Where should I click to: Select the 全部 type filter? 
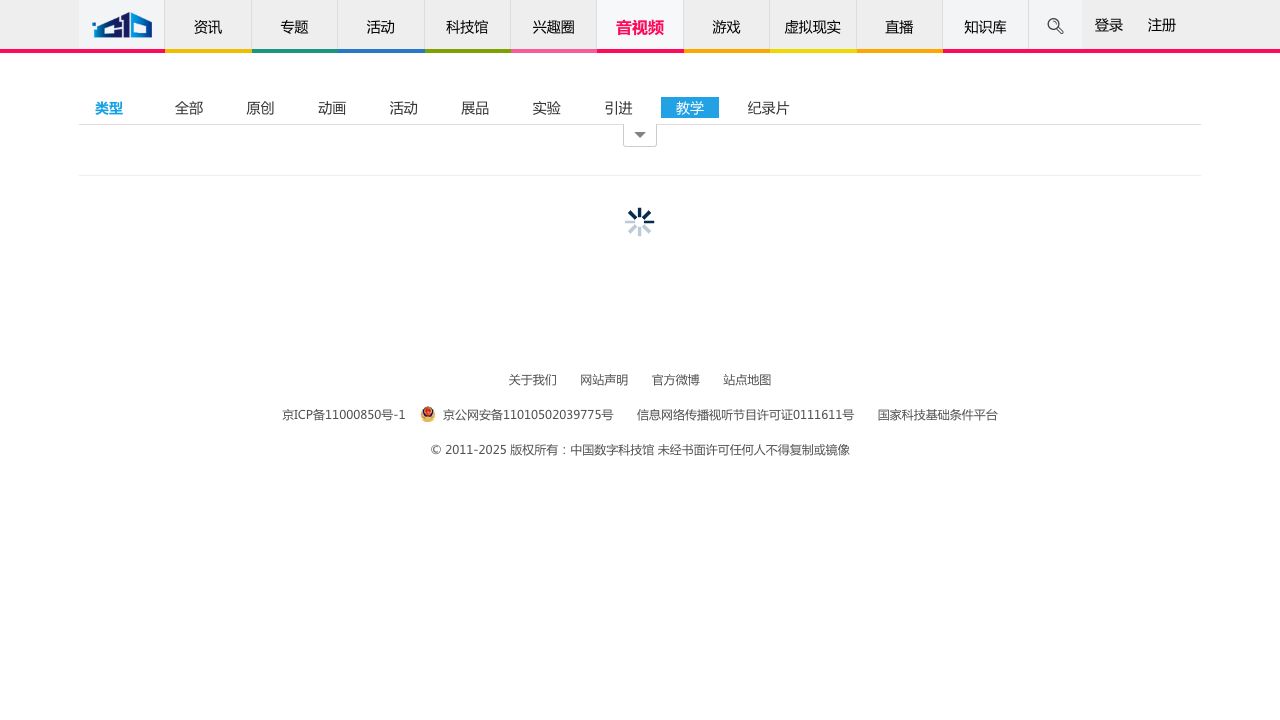(188, 108)
